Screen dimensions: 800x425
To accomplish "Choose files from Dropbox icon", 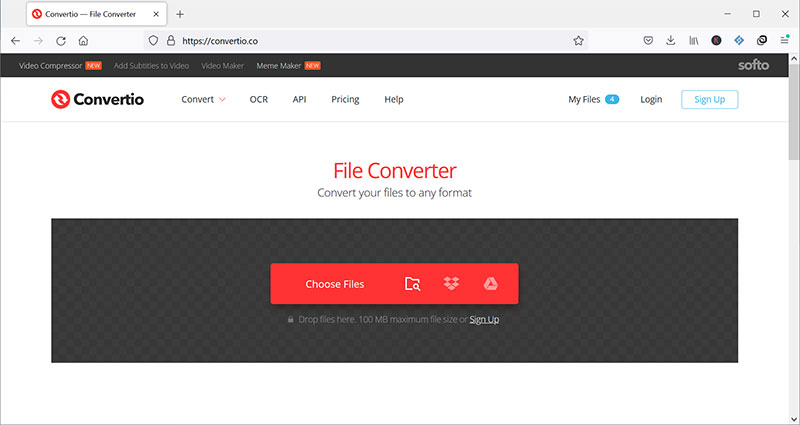I will coord(452,284).
